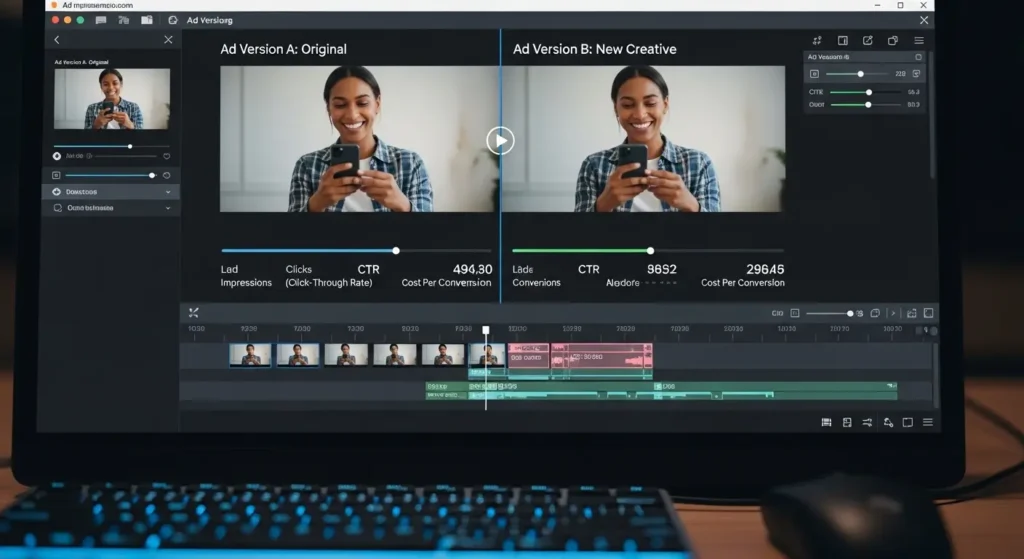Viewport: 1024px width, 559px height.
Task: Click the edit pencil icon in top-right toolbar
Action: pos(867,41)
